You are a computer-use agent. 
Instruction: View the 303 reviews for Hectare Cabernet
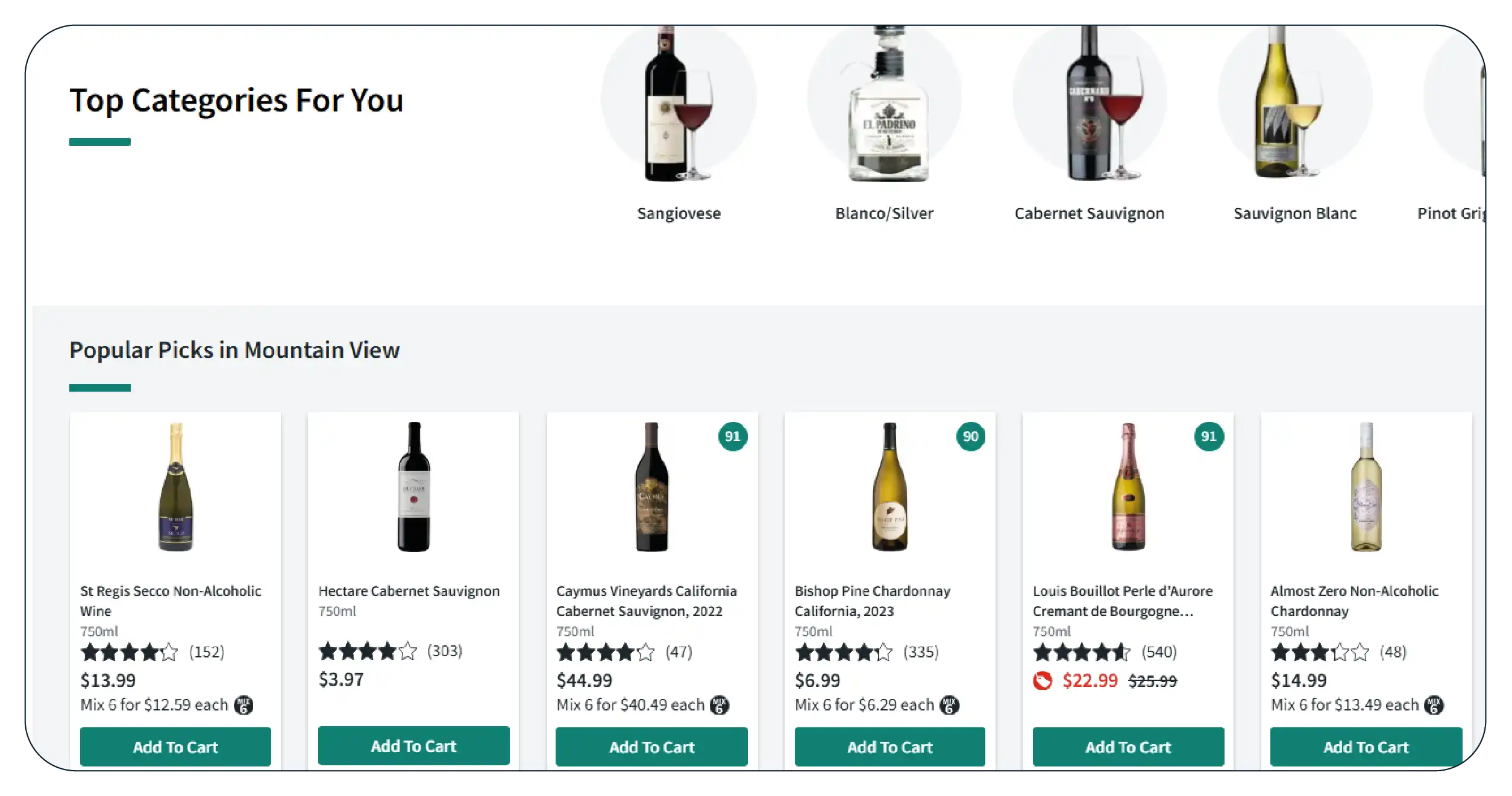[445, 651]
